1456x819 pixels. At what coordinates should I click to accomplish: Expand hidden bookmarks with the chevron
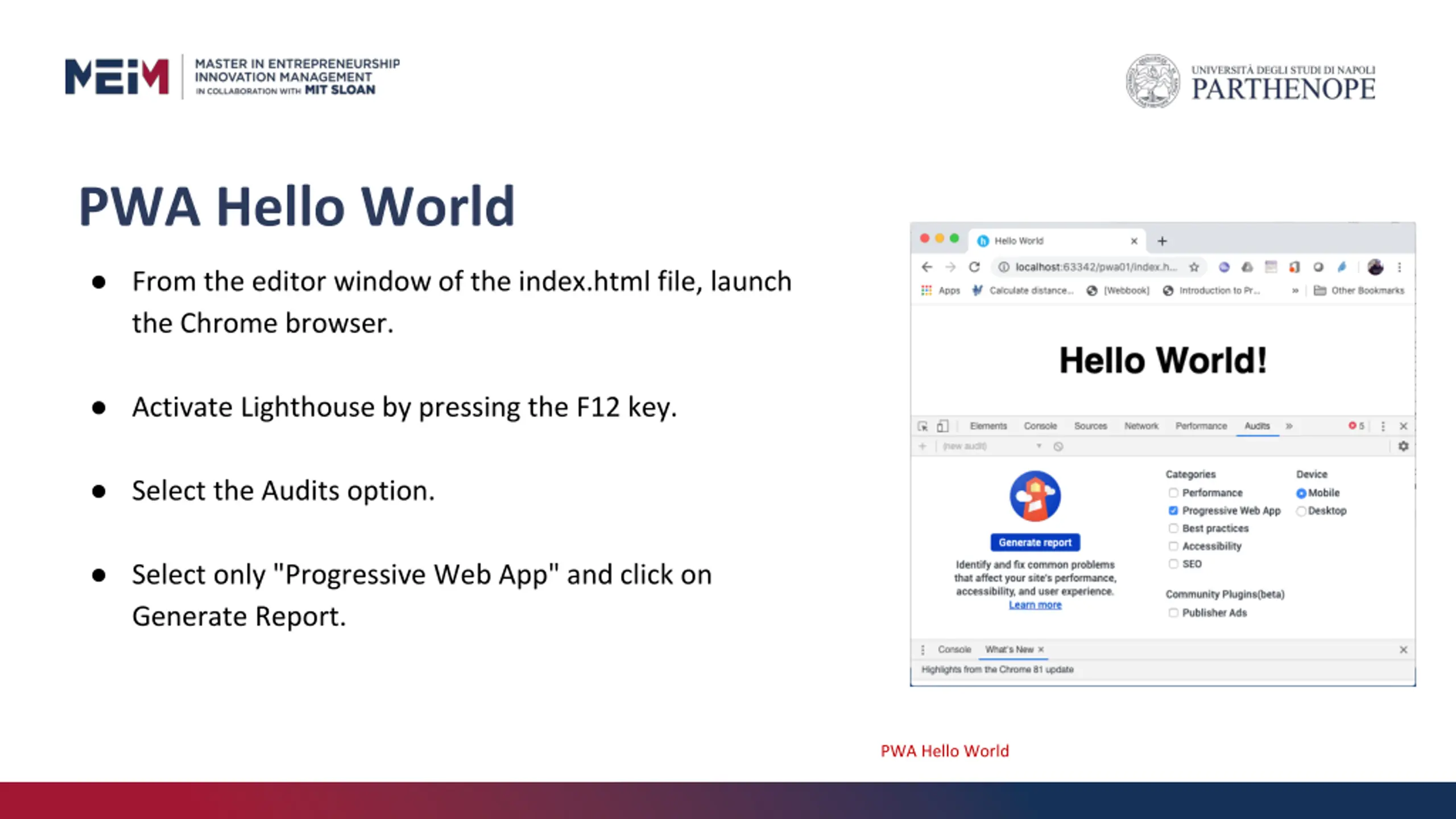[x=1295, y=291]
